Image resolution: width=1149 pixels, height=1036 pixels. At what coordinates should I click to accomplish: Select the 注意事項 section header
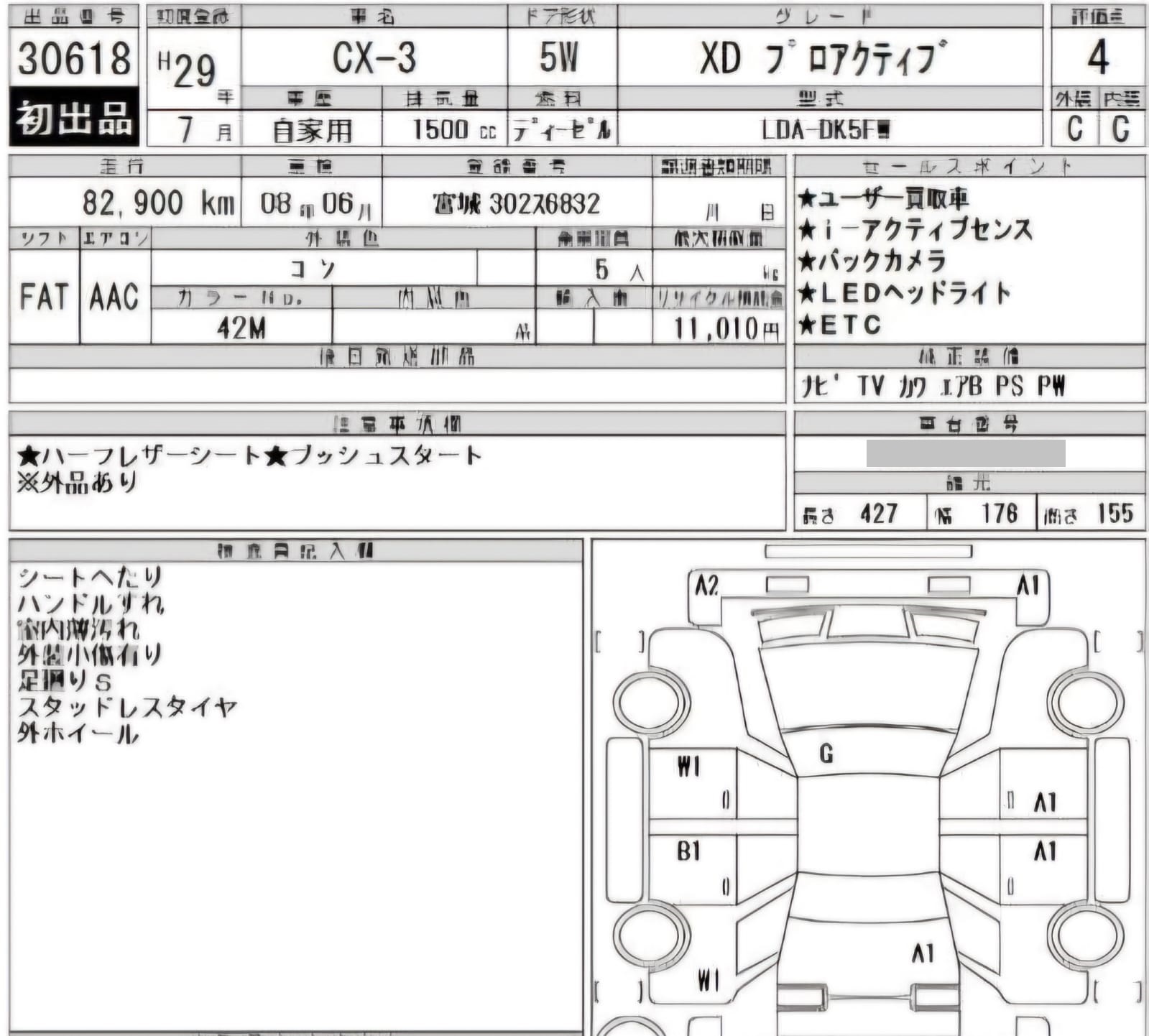click(397, 425)
